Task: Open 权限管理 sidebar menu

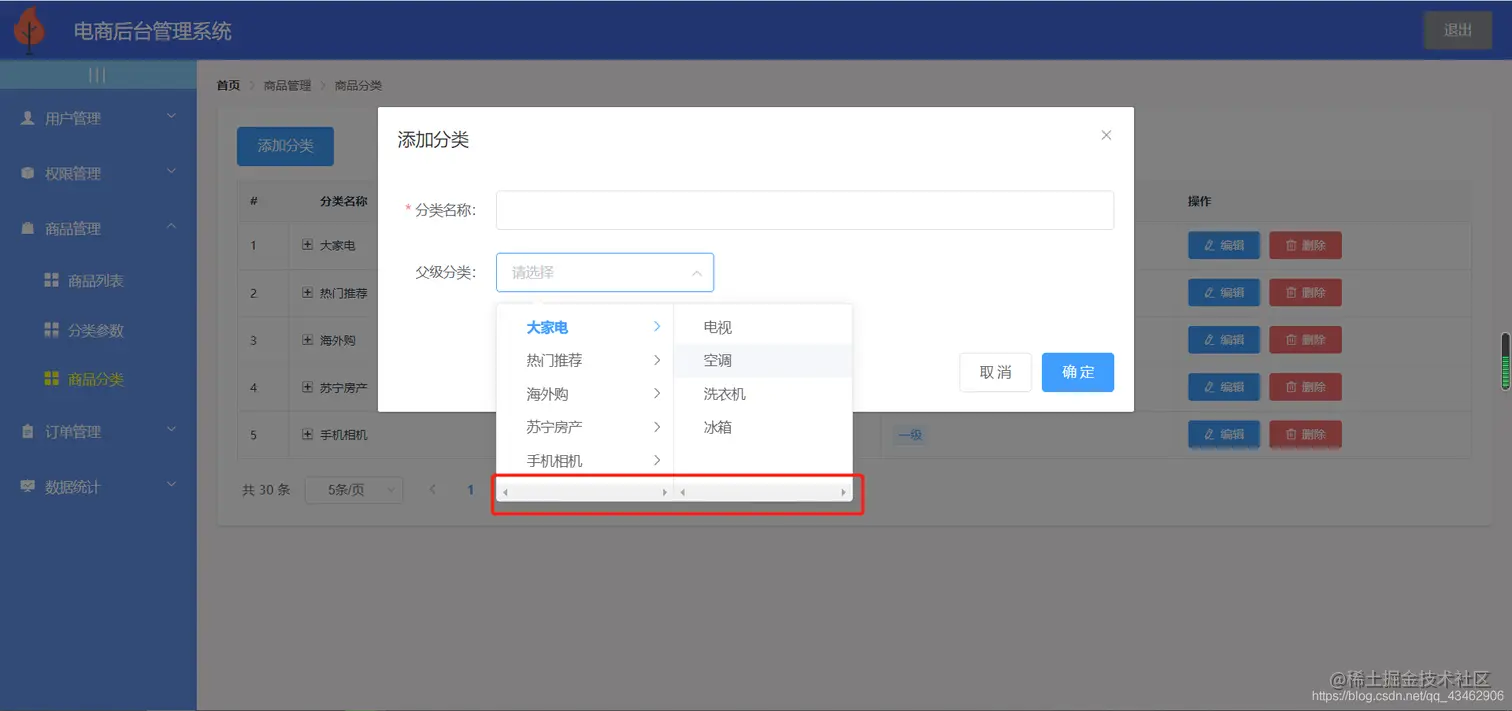Action: (98, 173)
